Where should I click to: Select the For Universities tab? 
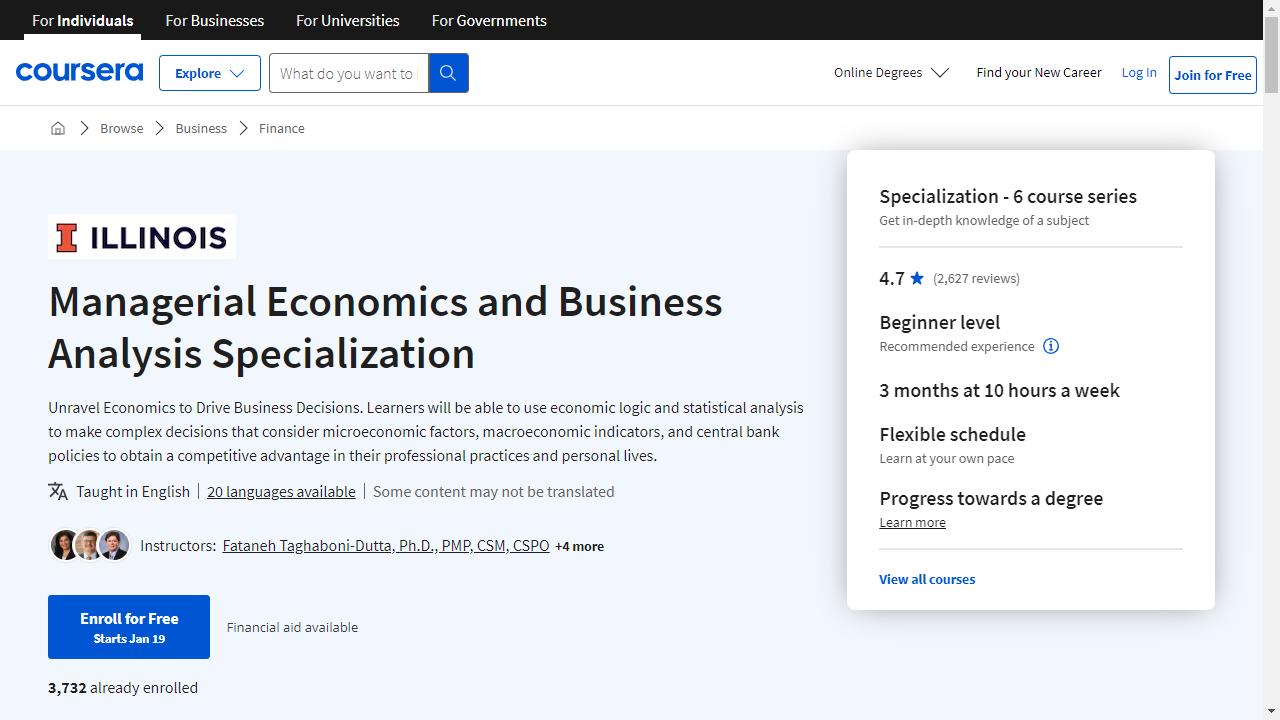point(348,20)
